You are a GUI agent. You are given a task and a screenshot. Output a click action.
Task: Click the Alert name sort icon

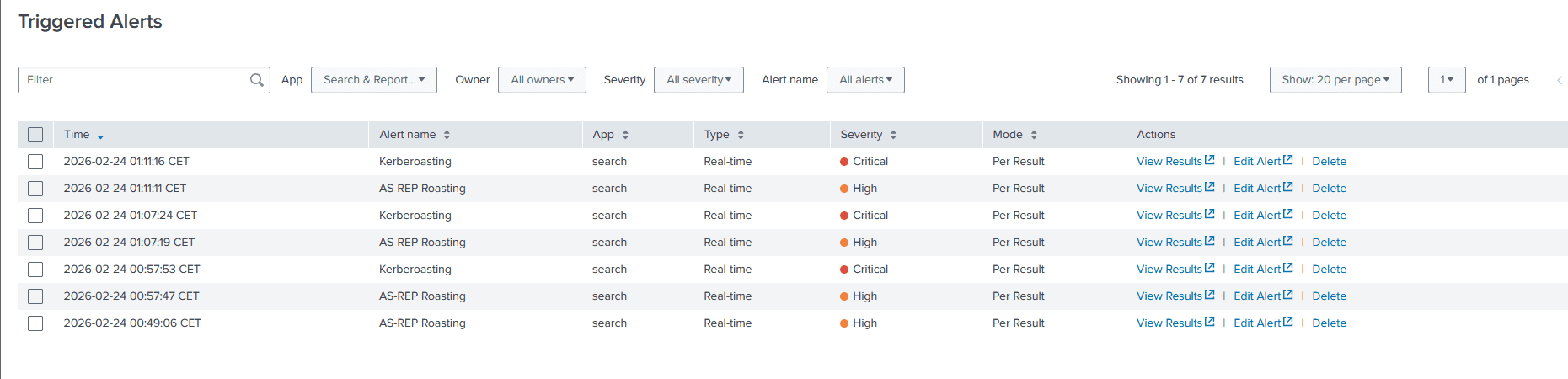point(447,135)
